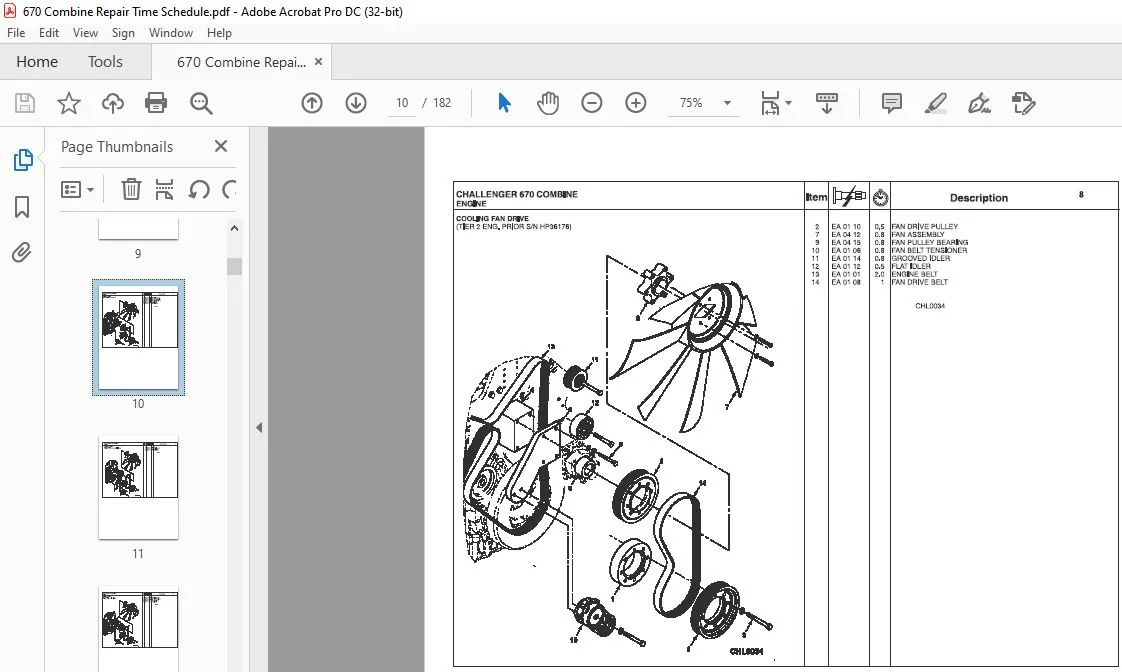This screenshot has height=672, width=1122.
Task: Go to previous page arrow
Action: pyautogui.click(x=312, y=103)
